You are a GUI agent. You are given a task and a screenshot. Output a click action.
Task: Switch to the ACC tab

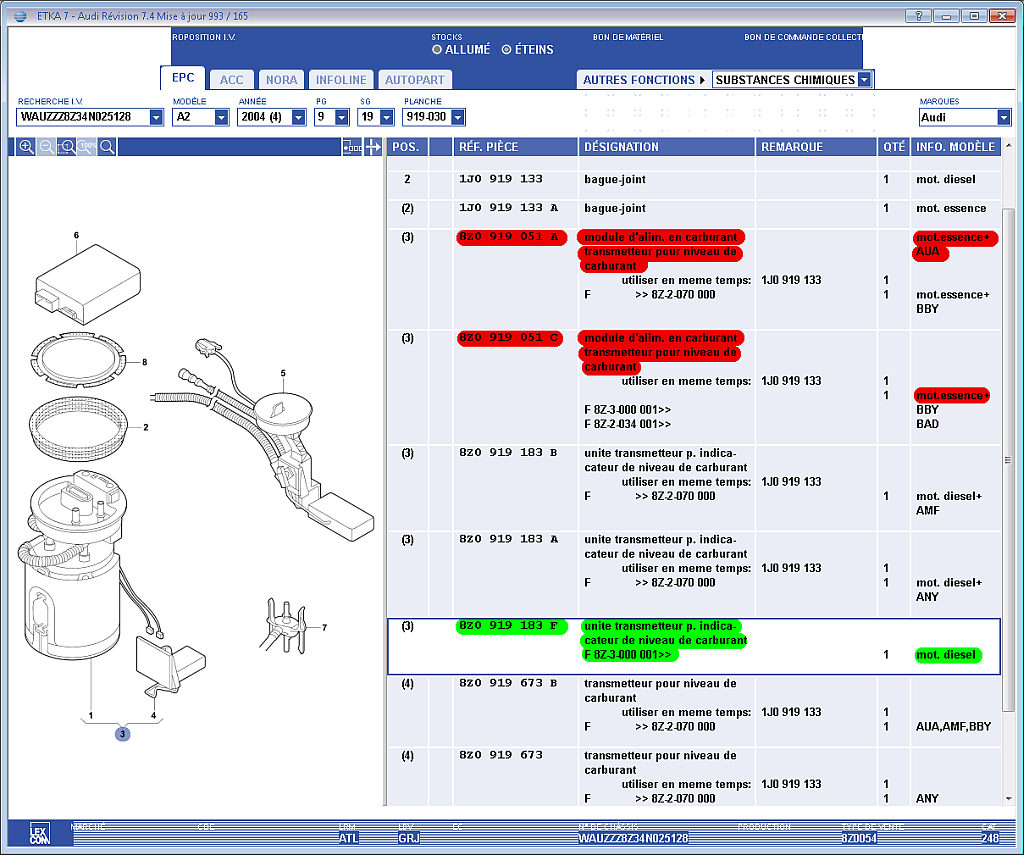tap(231, 80)
